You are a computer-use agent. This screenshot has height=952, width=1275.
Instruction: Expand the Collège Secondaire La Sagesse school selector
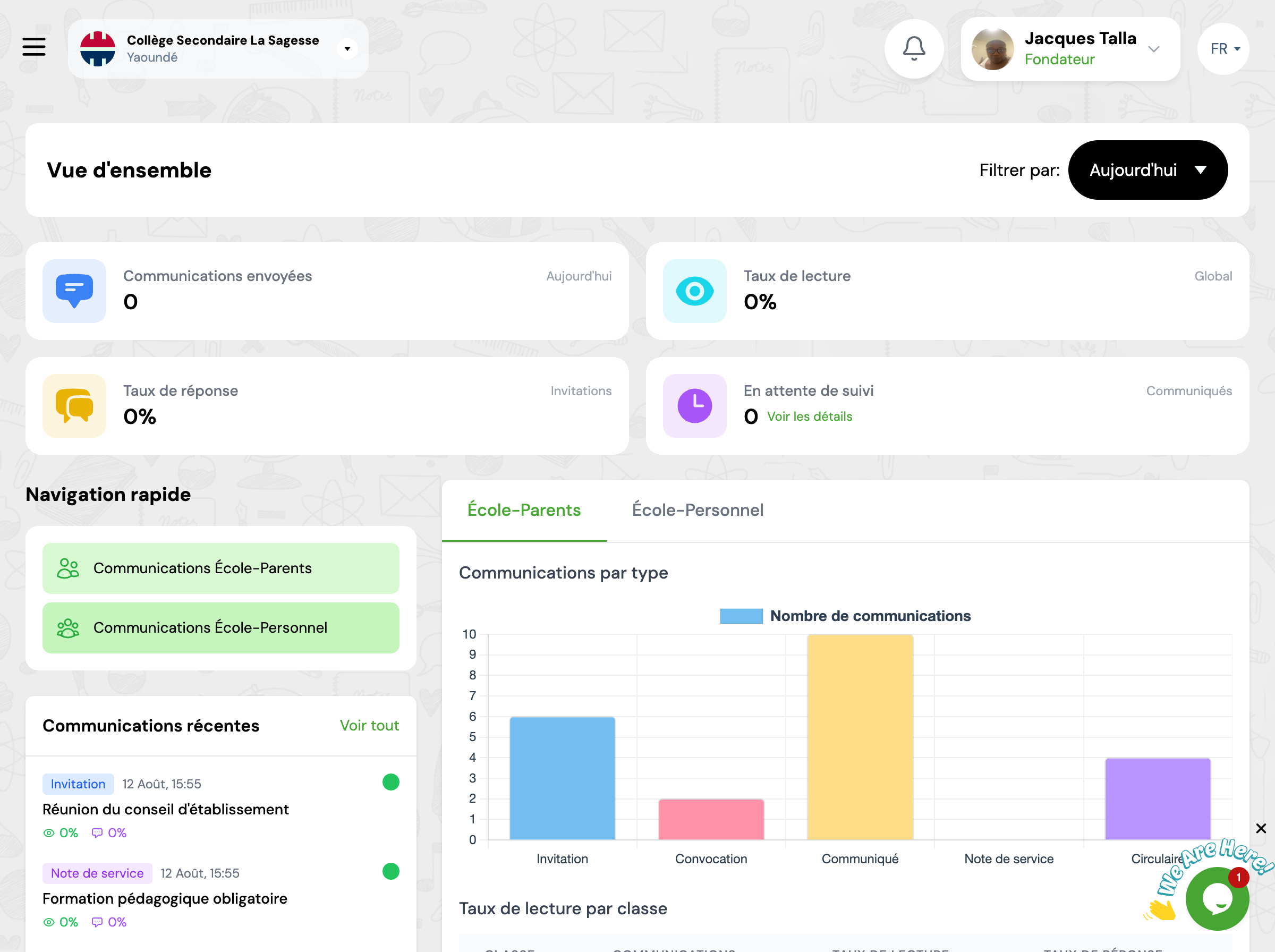pyautogui.click(x=347, y=49)
